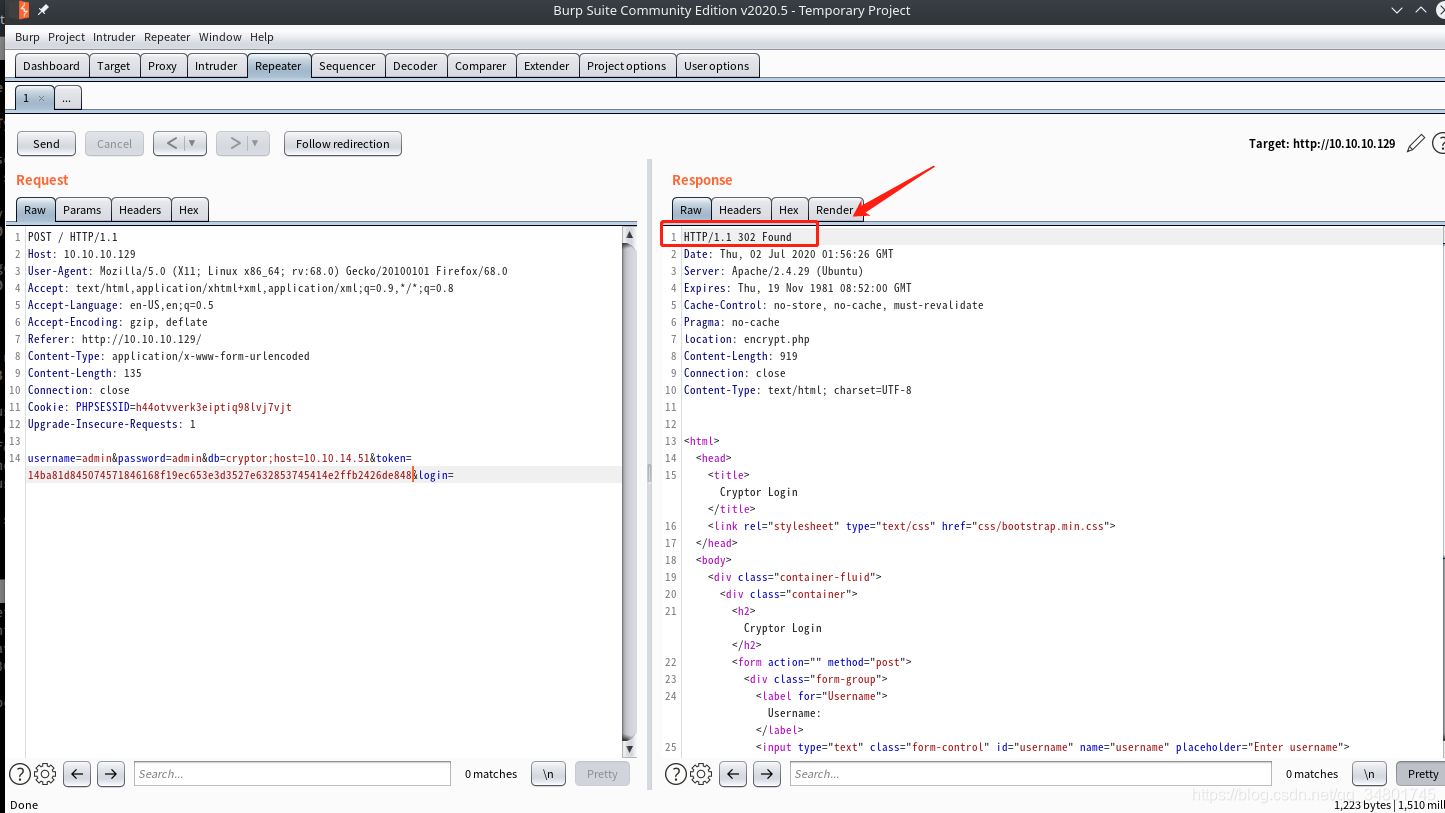Close Repeater tab 1 with its x

tap(41, 99)
